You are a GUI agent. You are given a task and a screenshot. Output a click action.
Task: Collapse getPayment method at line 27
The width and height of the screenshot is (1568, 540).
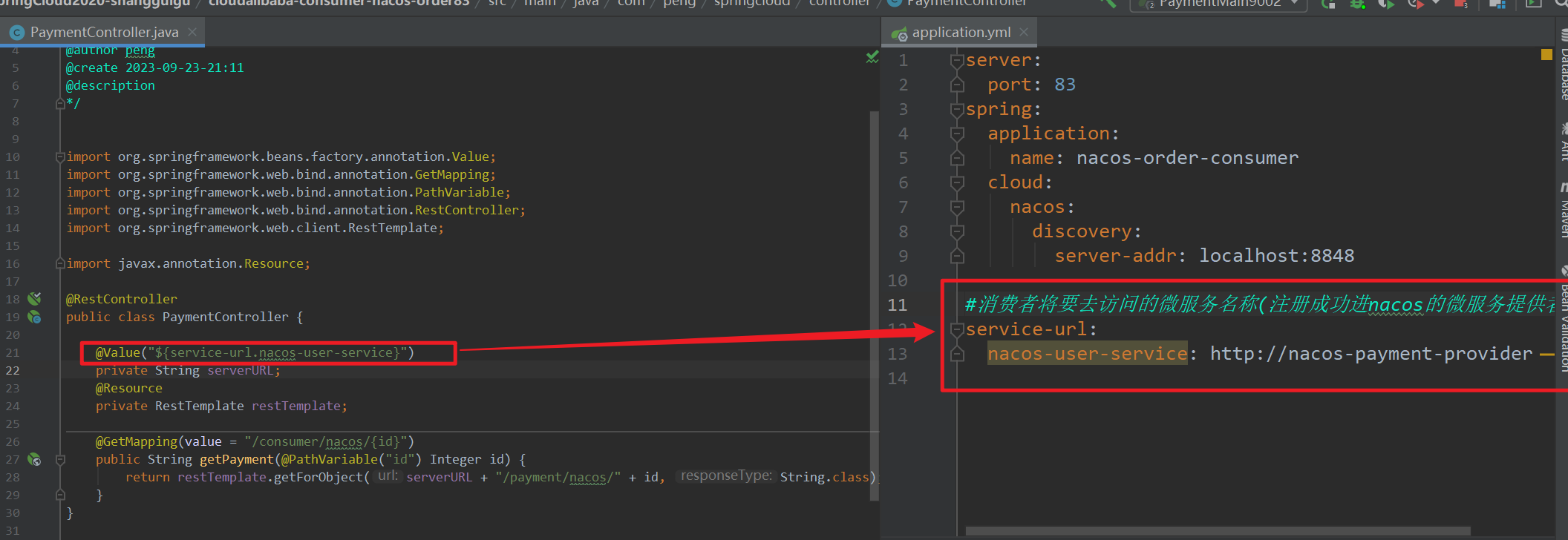(60, 459)
